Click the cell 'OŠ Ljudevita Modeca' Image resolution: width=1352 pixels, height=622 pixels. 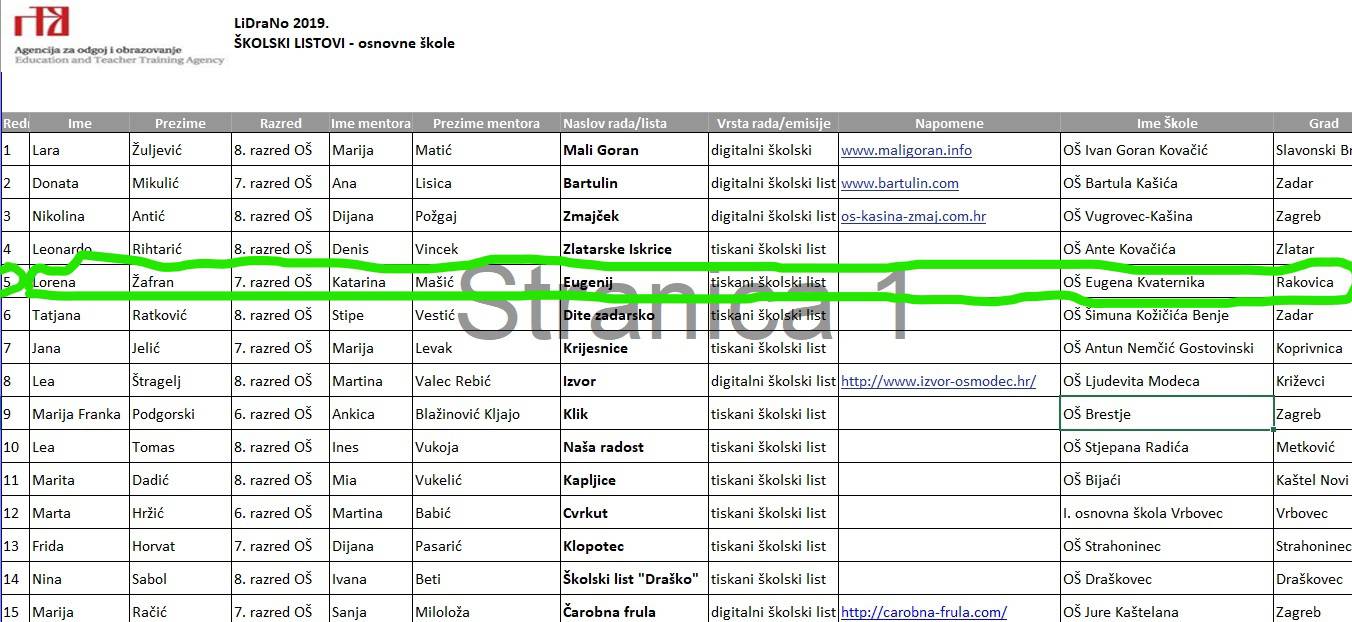tap(1167, 381)
